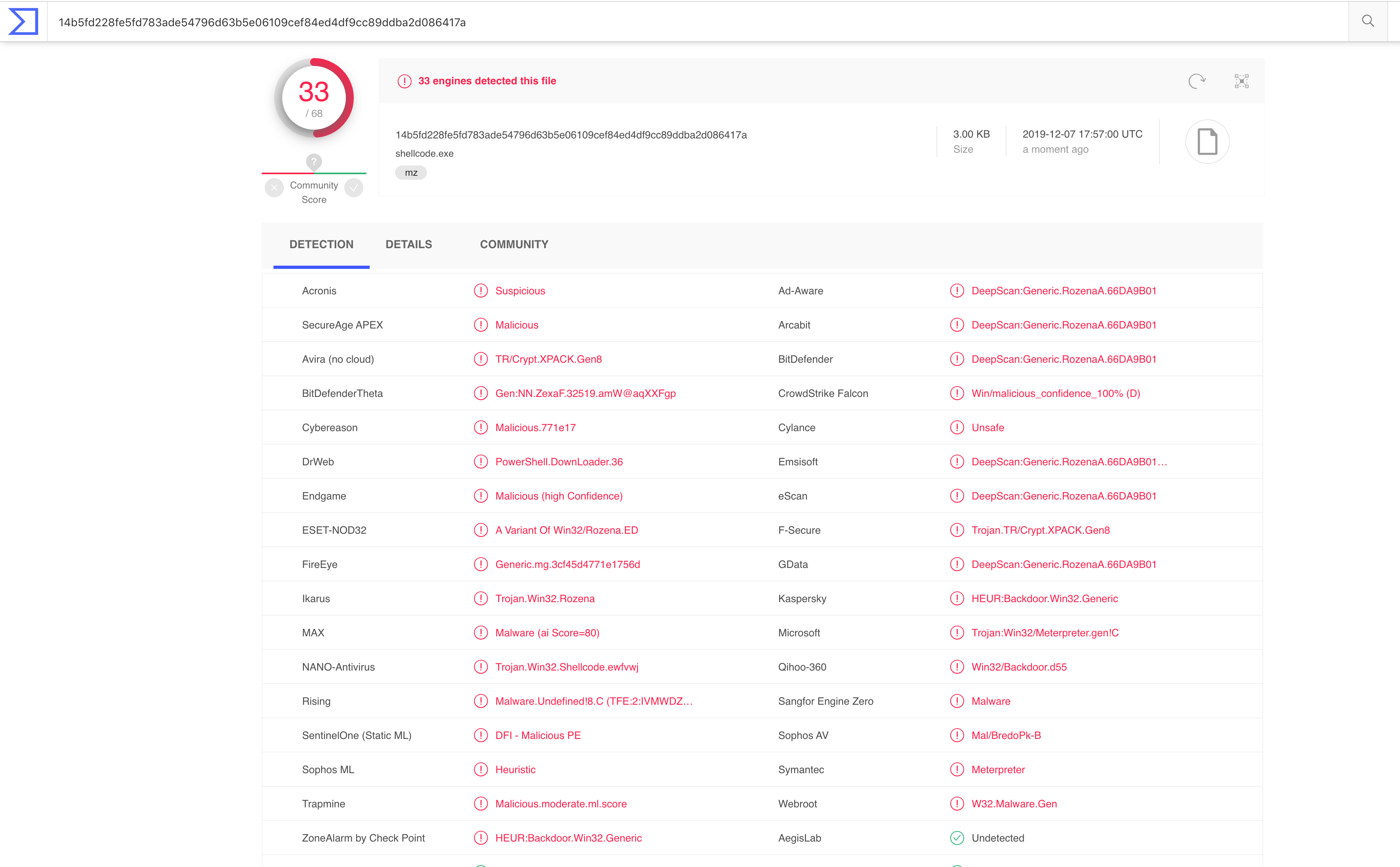1400x867 pixels.
Task: Click HEUR:Backdoor.Win32.Generic in ZoneAlarm row
Action: [x=568, y=838]
